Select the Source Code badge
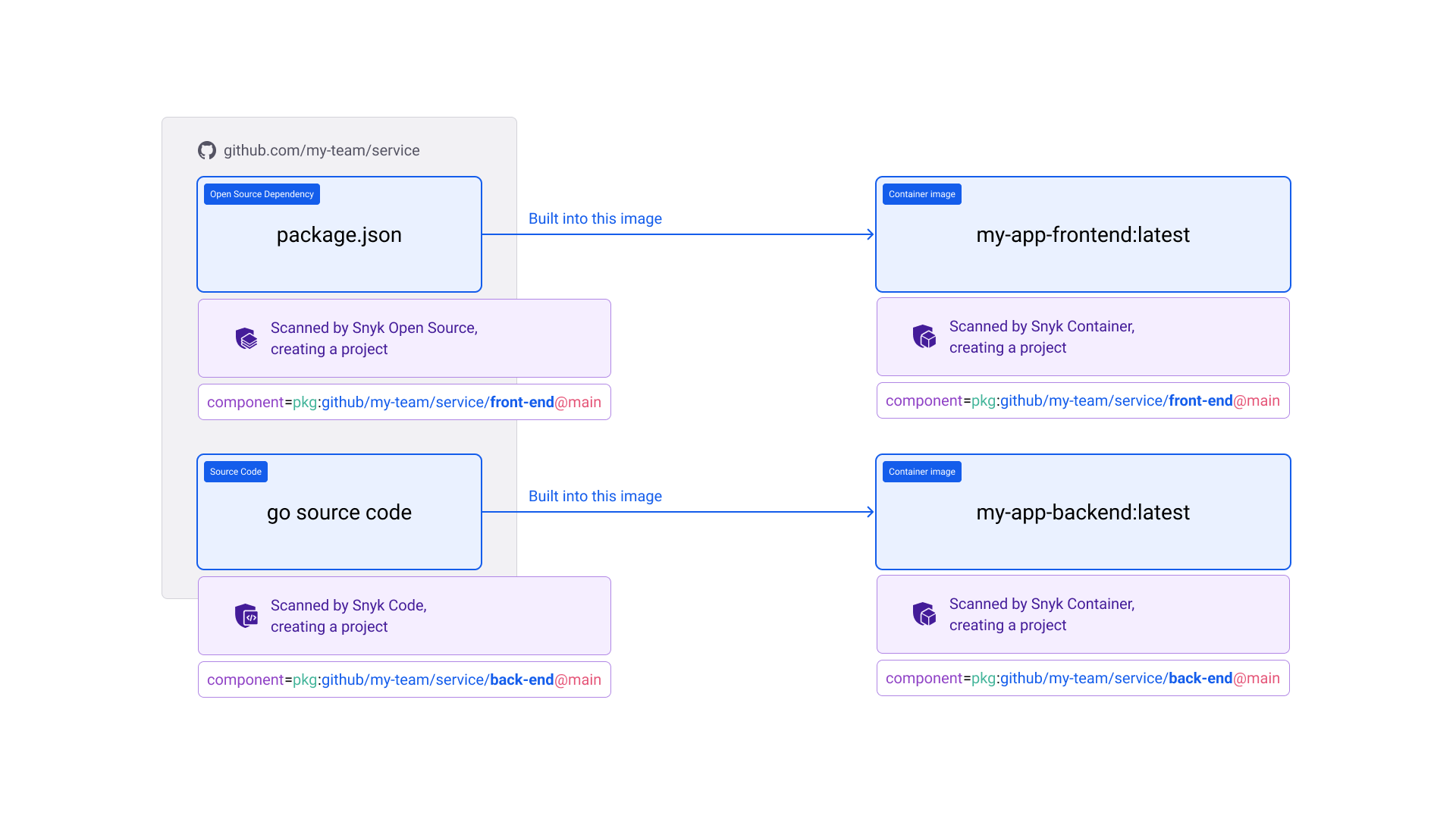Screen dimensions: 1456x819 (235, 471)
